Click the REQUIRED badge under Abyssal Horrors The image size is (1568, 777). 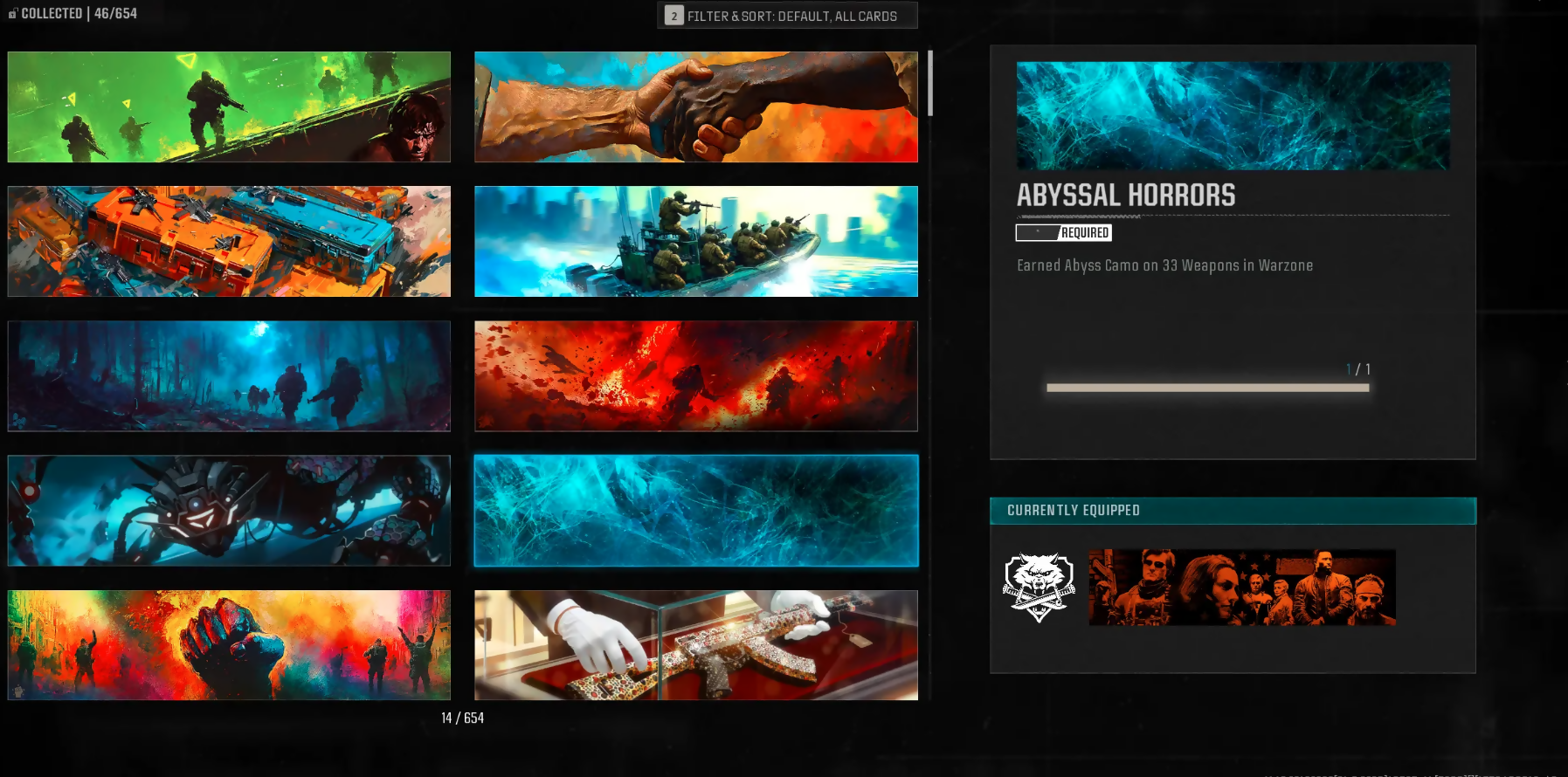pyautogui.click(x=1064, y=233)
